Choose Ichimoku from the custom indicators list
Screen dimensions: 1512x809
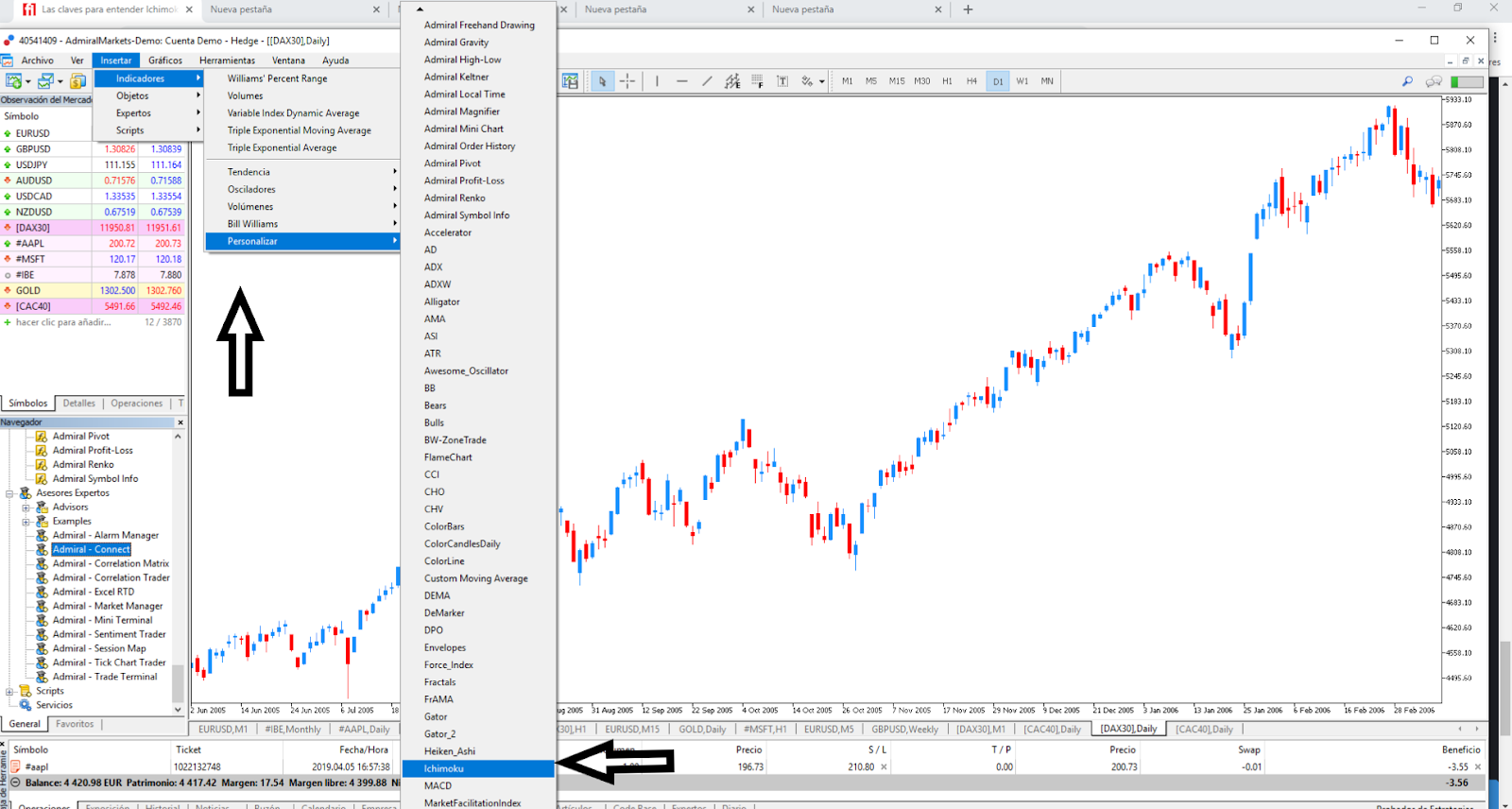pos(478,768)
